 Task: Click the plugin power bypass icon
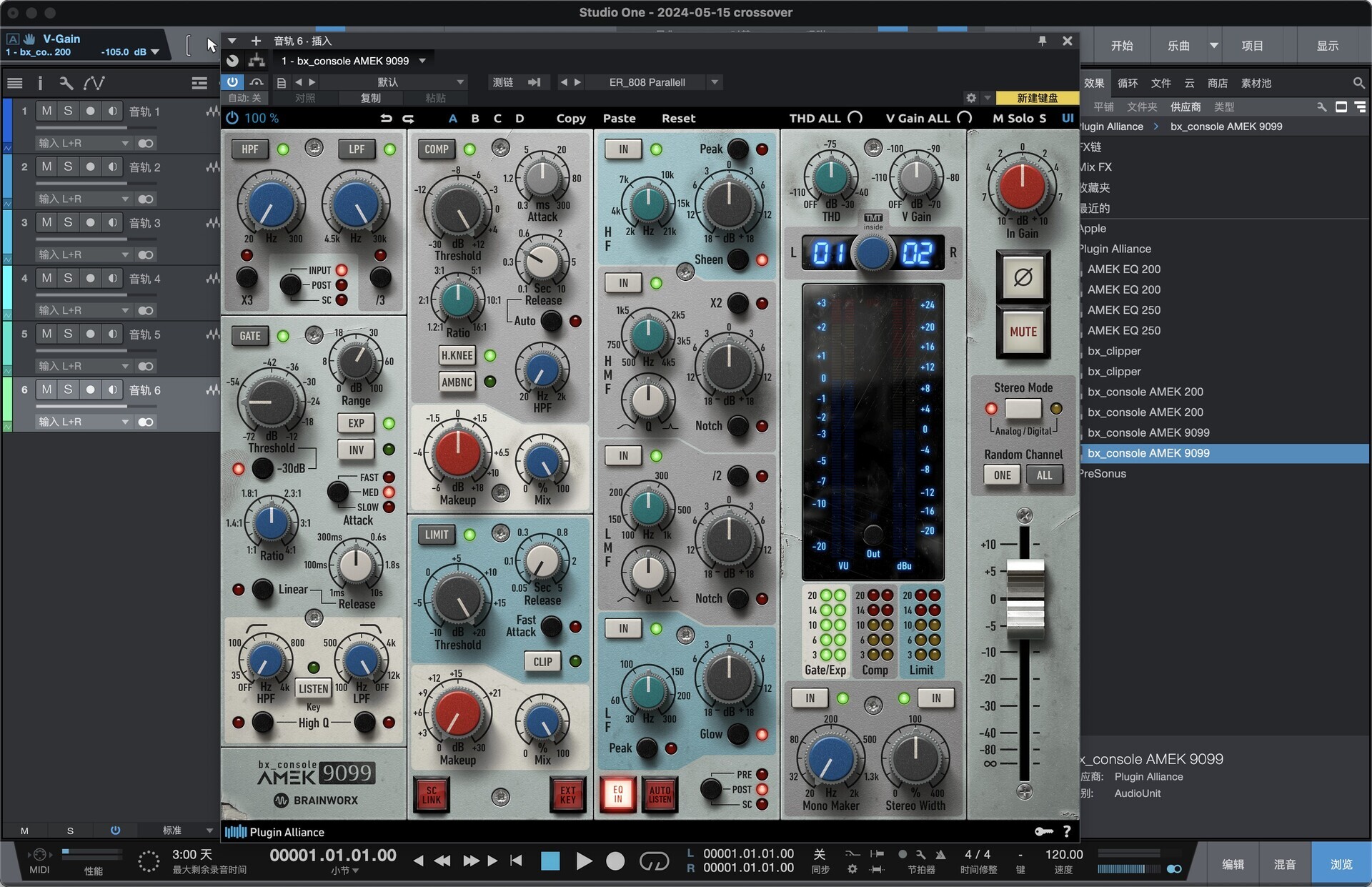[232, 118]
